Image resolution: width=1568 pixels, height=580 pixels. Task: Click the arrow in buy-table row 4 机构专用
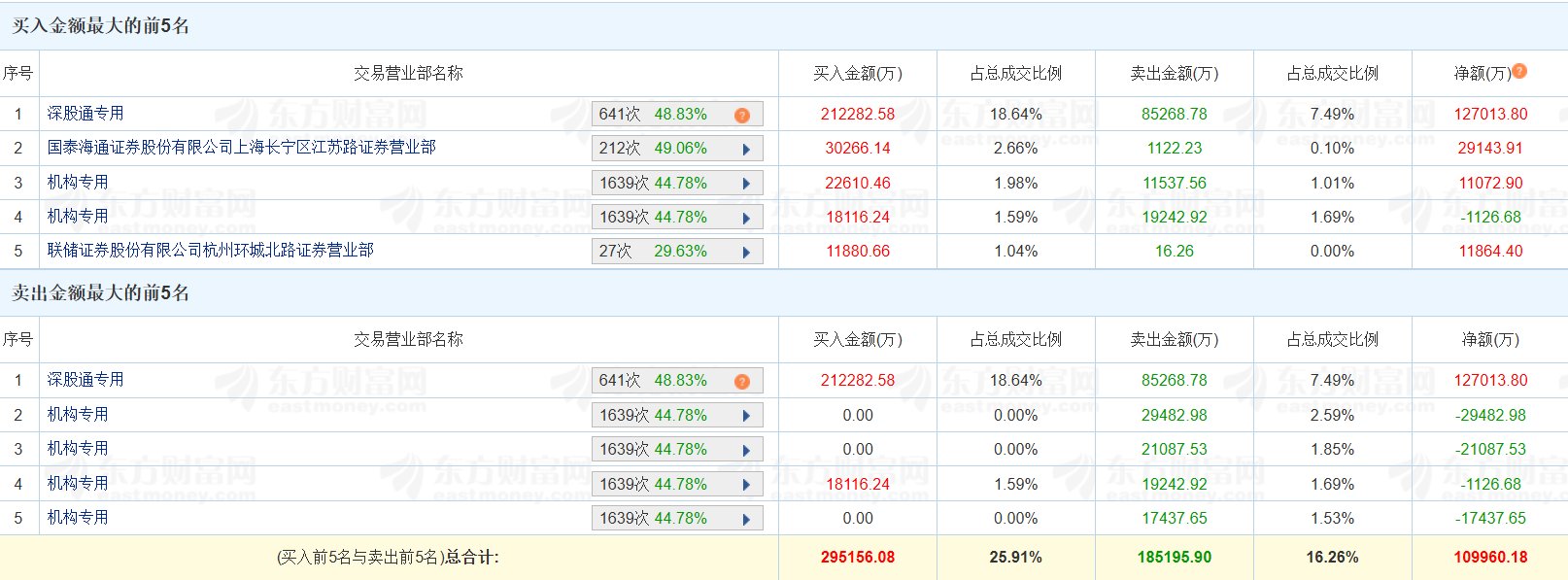click(x=746, y=218)
